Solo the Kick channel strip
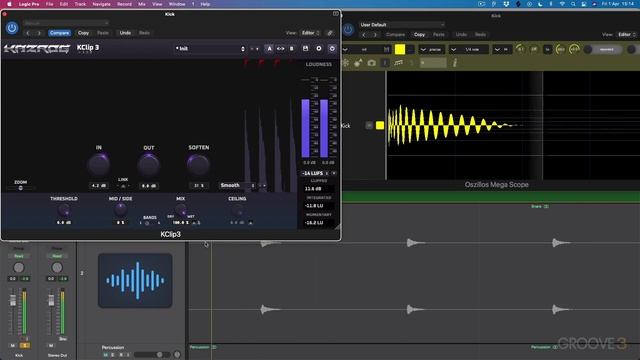Screen dimensions: 640x360 (25, 345)
